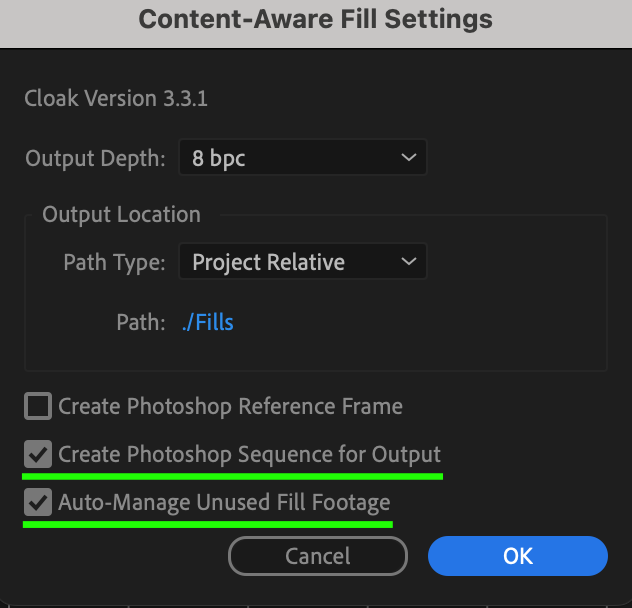This screenshot has width=632, height=608.
Task: Click the Output Depth label
Action: click(95, 158)
